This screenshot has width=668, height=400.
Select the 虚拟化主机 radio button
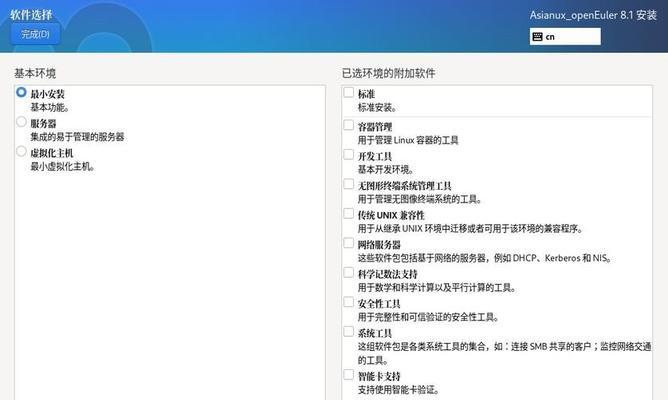[21, 151]
